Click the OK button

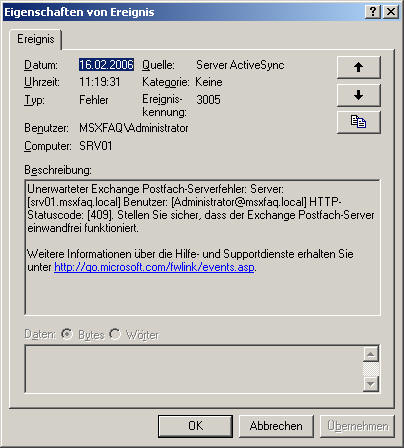[195, 426]
